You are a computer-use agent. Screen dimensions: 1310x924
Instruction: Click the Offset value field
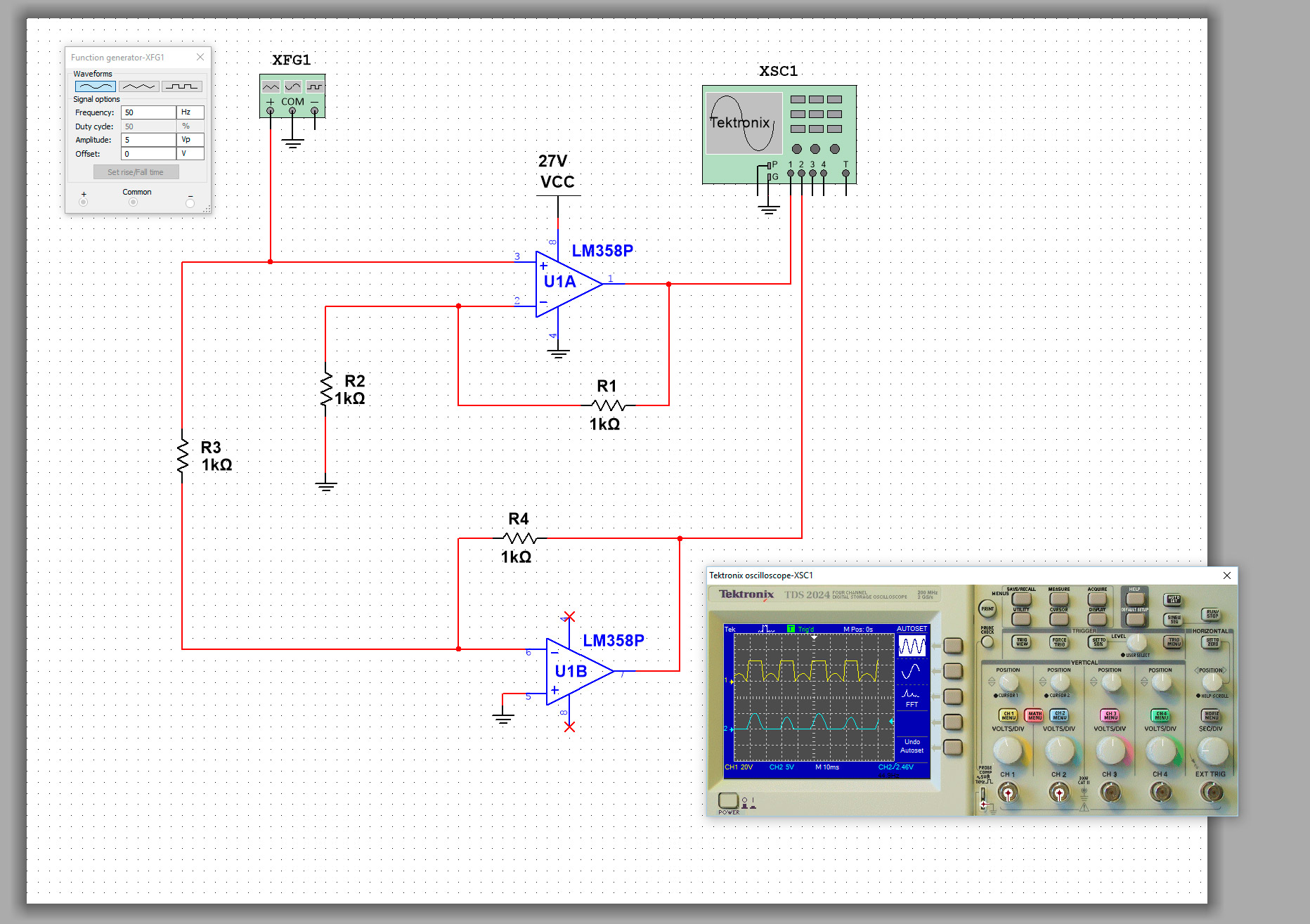pyautogui.click(x=148, y=154)
